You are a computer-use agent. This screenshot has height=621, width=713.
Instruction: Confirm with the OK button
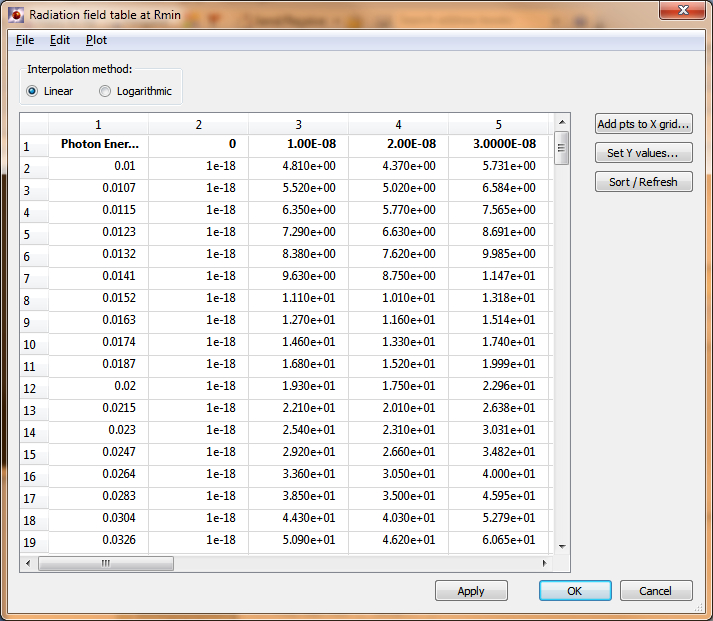pyautogui.click(x=574, y=591)
